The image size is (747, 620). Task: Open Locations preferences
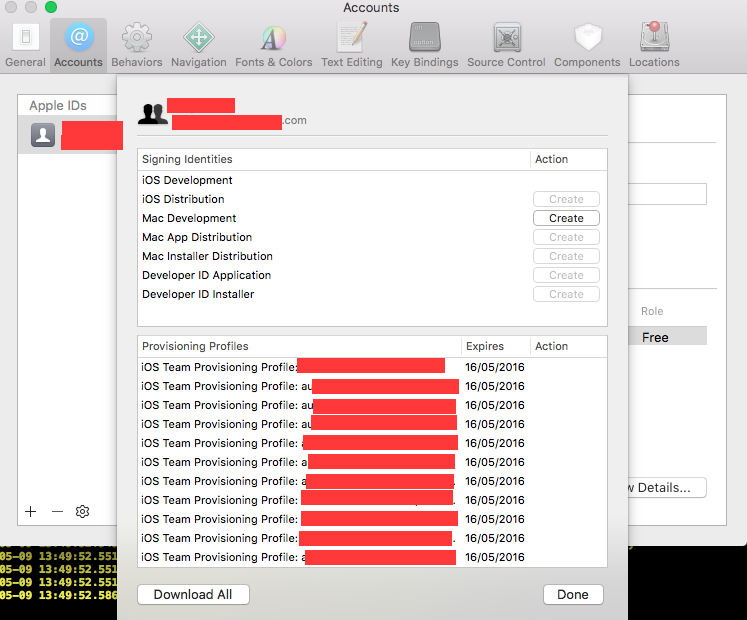[x=654, y=46]
